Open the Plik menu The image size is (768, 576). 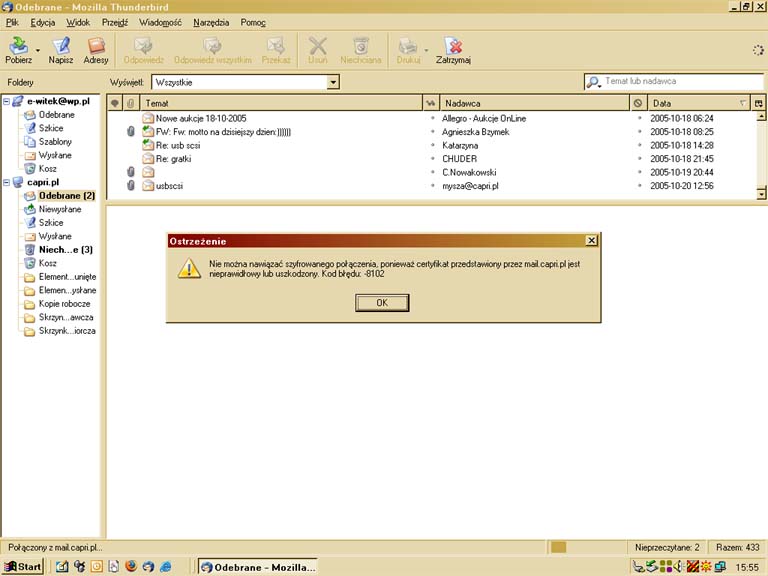(x=12, y=23)
